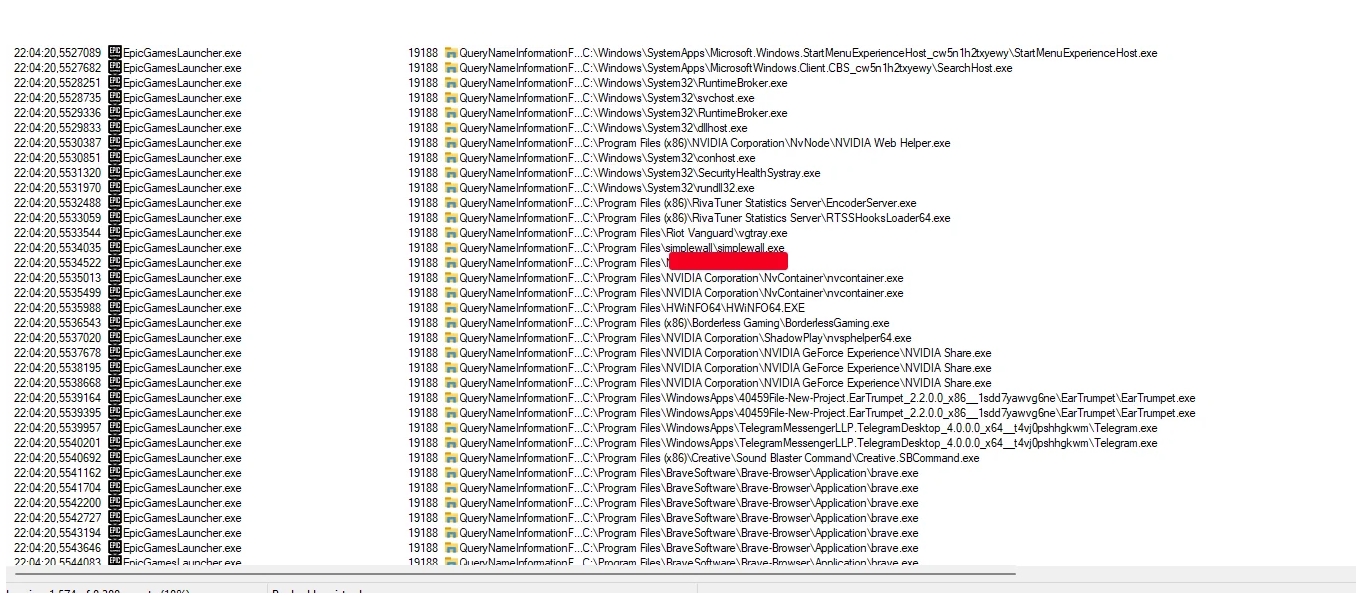
Task: Click Epic Games icon in row 22:04:20,5543646
Action: pyautogui.click(x=114, y=548)
